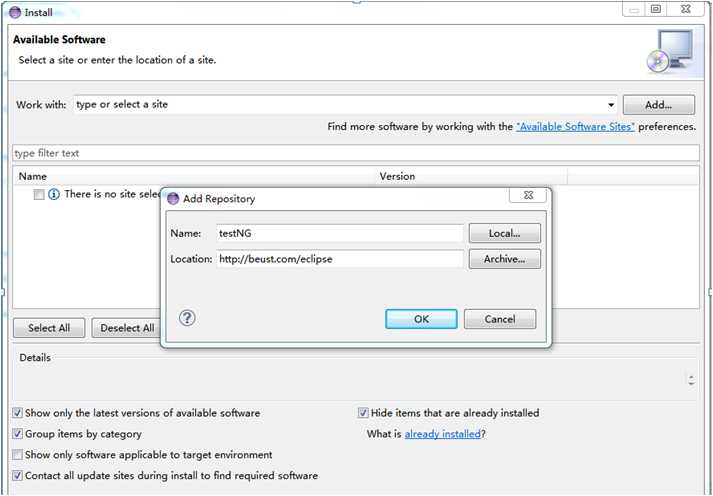Image resolution: width=713 pixels, height=496 pixels.
Task: Uncheck Hide items that are already installed
Action: pyautogui.click(x=363, y=413)
